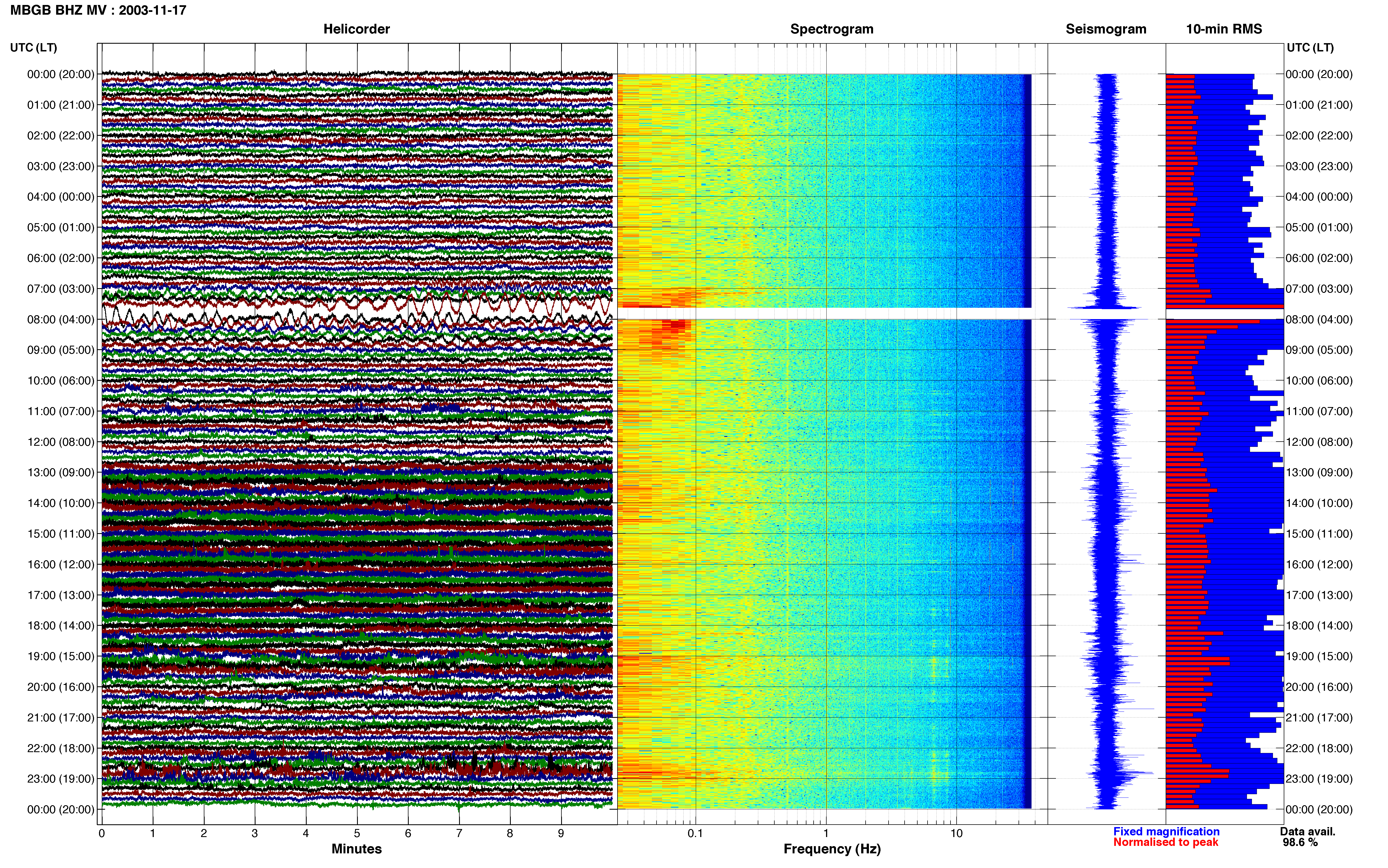The image size is (1388, 868).
Task: Click left time label '18:00 (14:00)'
Action: [61, 625]
